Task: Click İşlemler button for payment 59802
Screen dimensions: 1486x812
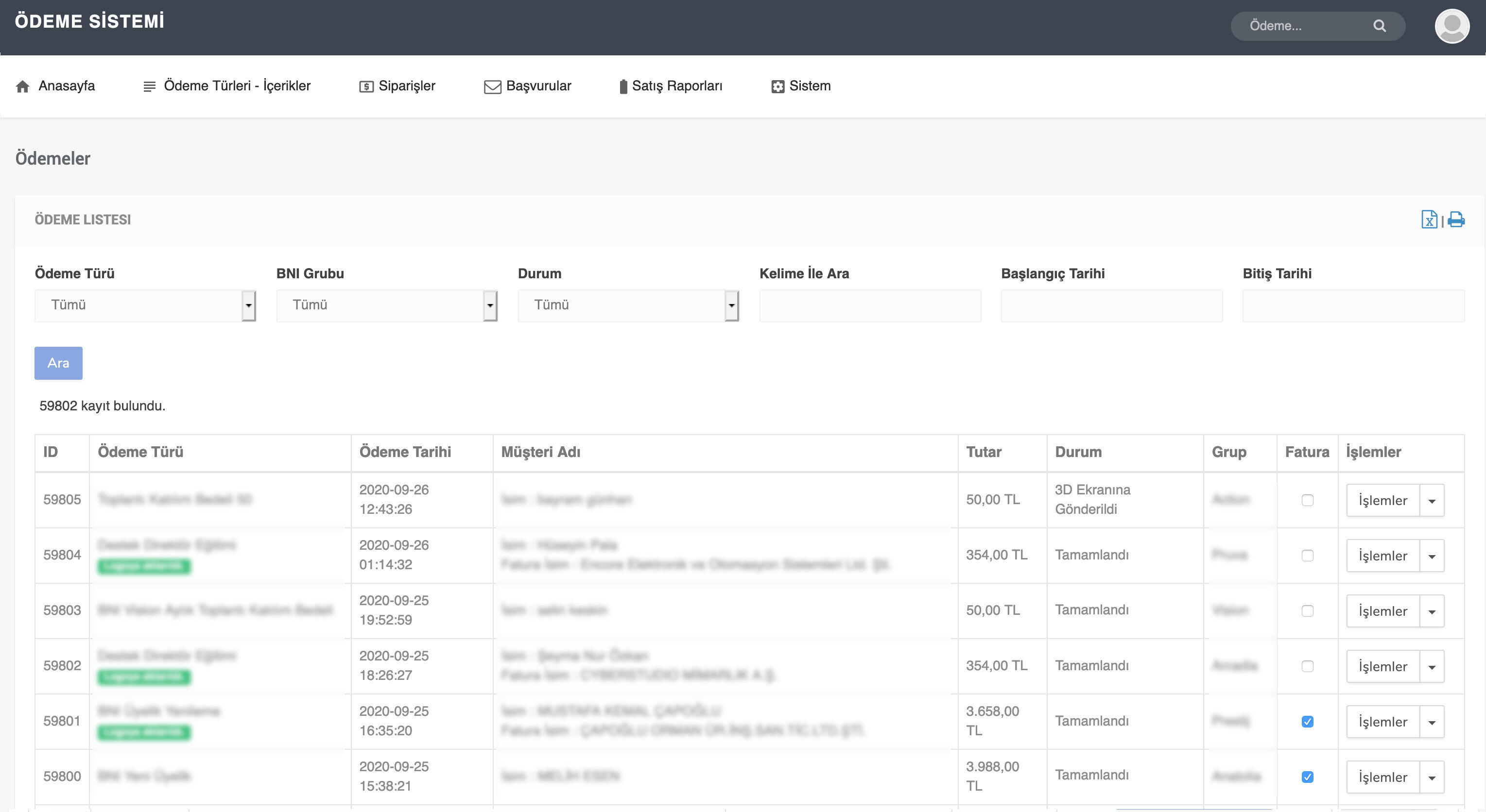Action: point(1383,667)
